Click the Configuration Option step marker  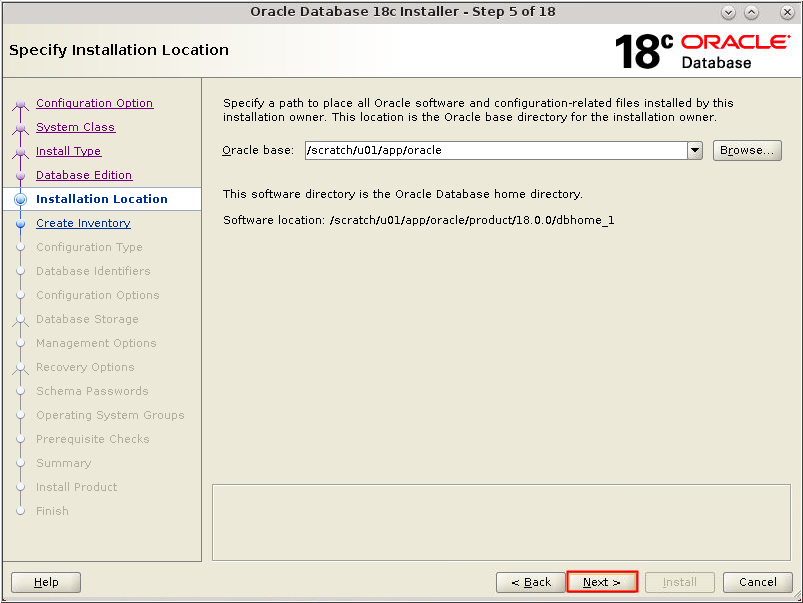[22, 103]
